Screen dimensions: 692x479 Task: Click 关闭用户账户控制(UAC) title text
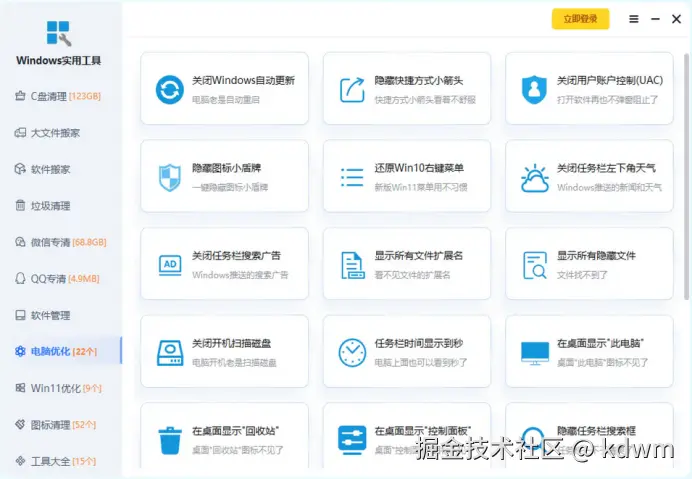[610, 80]
